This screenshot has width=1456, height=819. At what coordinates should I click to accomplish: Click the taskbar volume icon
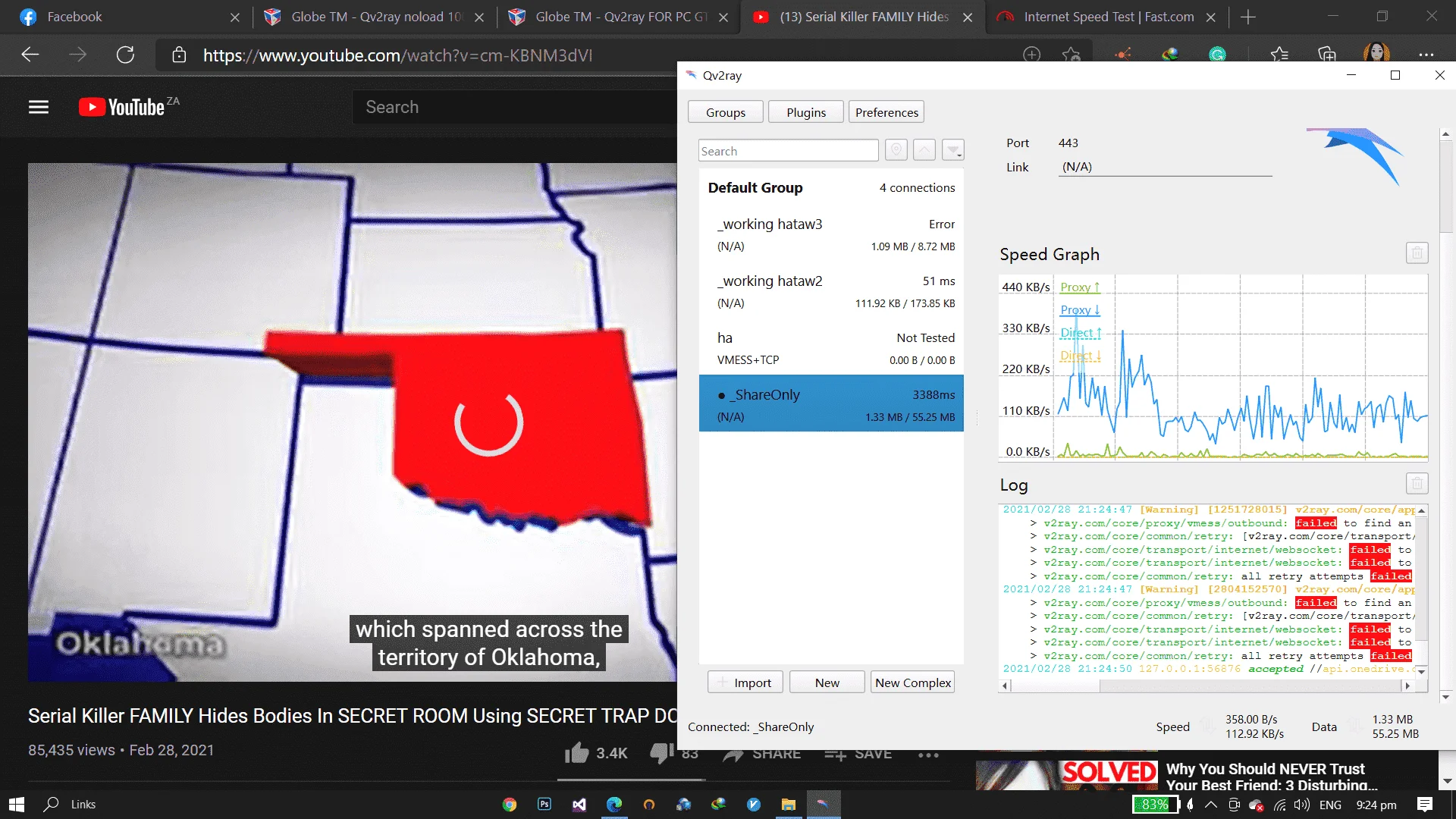click(1302, 805)
